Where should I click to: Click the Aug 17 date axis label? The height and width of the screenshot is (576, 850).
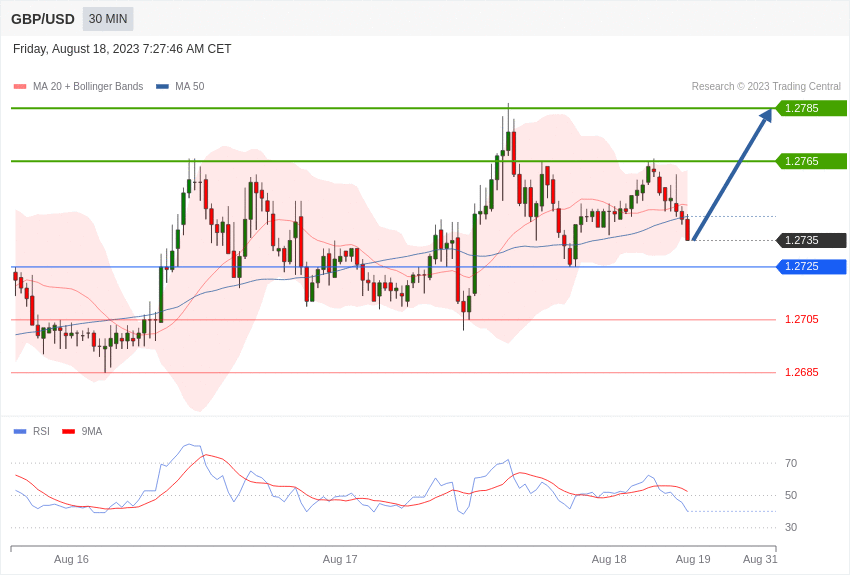click(340, 559)
